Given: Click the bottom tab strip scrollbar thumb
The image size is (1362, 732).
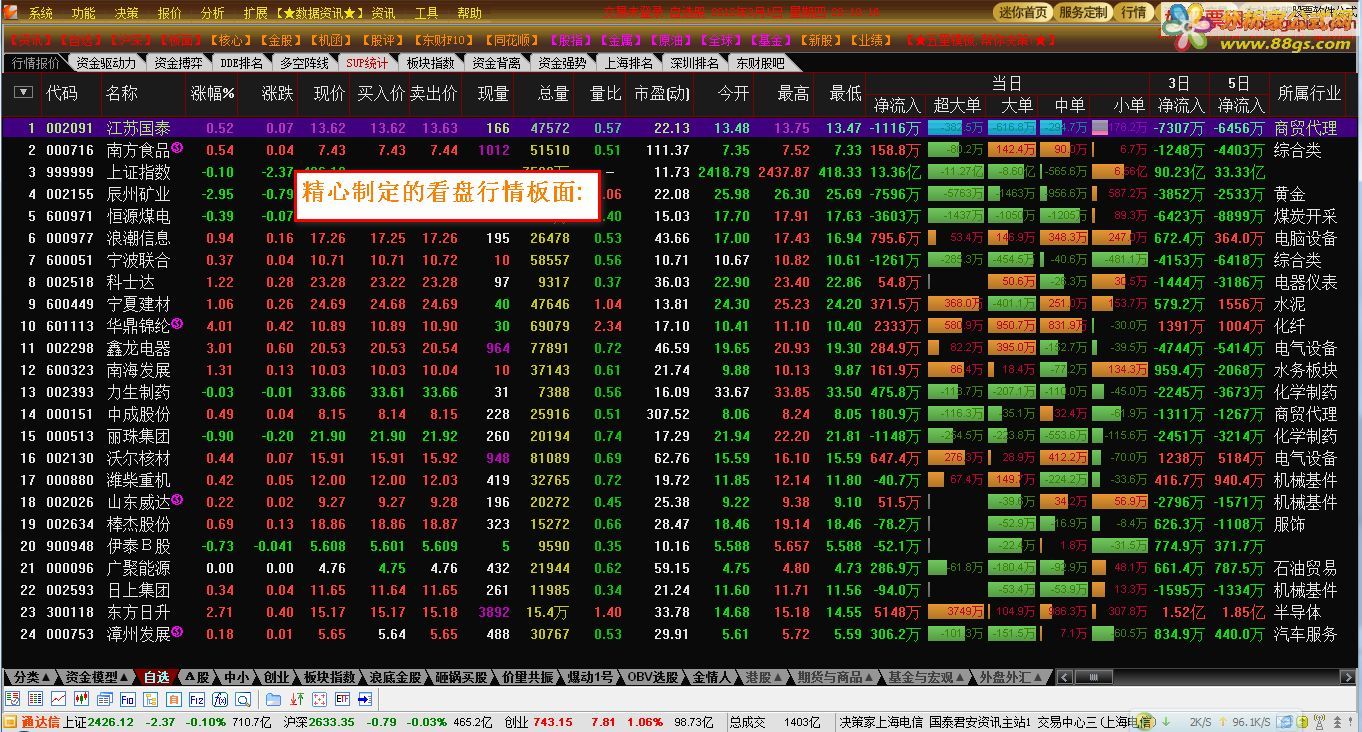Looking at the screenshot, I should coord(1094,677).
